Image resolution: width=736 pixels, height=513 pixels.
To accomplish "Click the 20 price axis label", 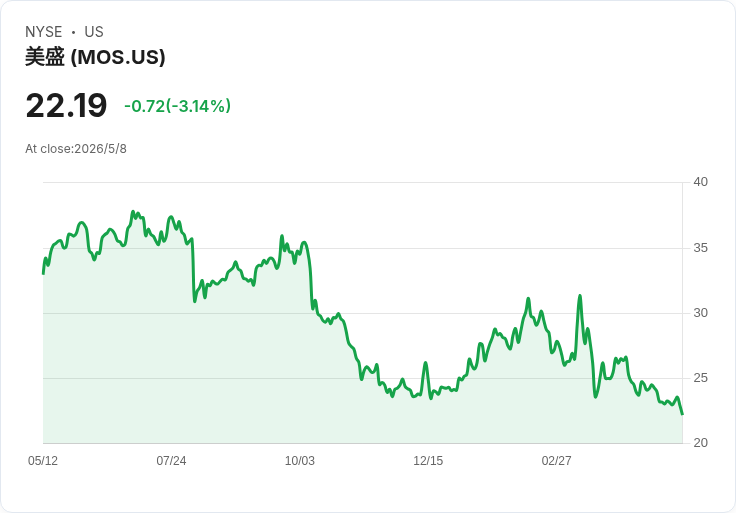I will point(700,443).
